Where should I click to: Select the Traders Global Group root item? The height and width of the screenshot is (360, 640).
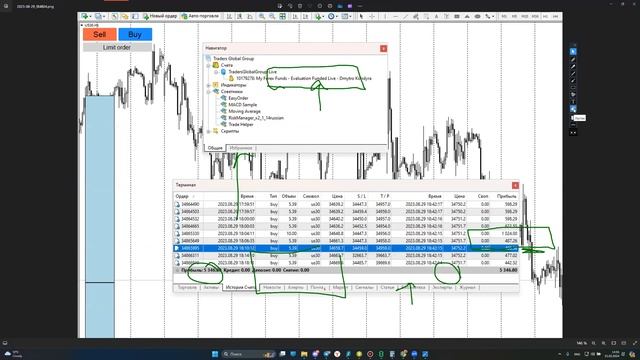click(233, 59)
